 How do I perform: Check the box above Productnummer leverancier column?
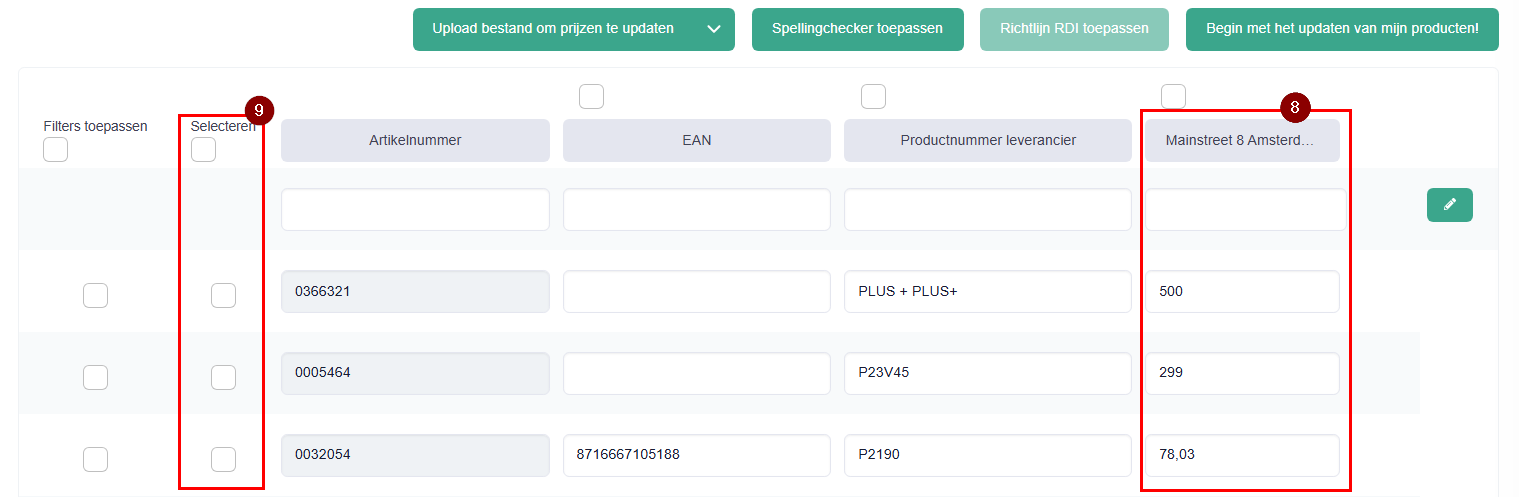pyautogui.click(x=873, y=97)
